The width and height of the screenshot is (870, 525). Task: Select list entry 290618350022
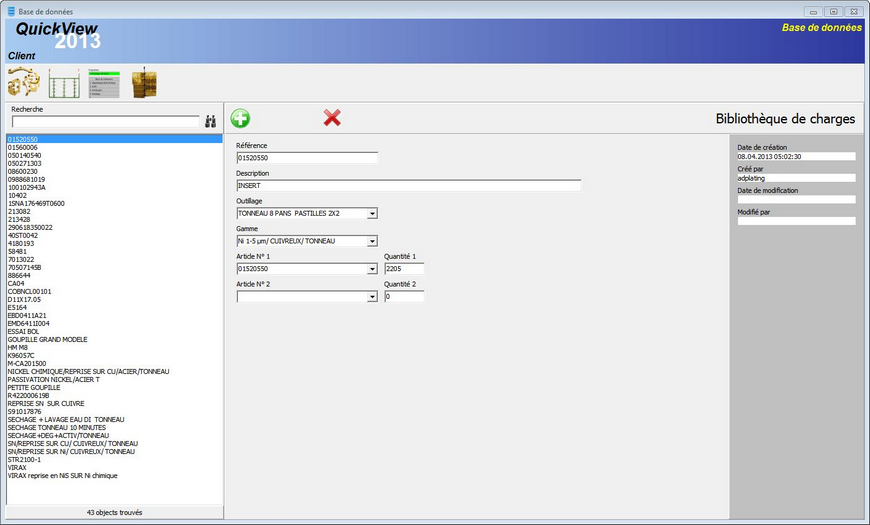114,228
